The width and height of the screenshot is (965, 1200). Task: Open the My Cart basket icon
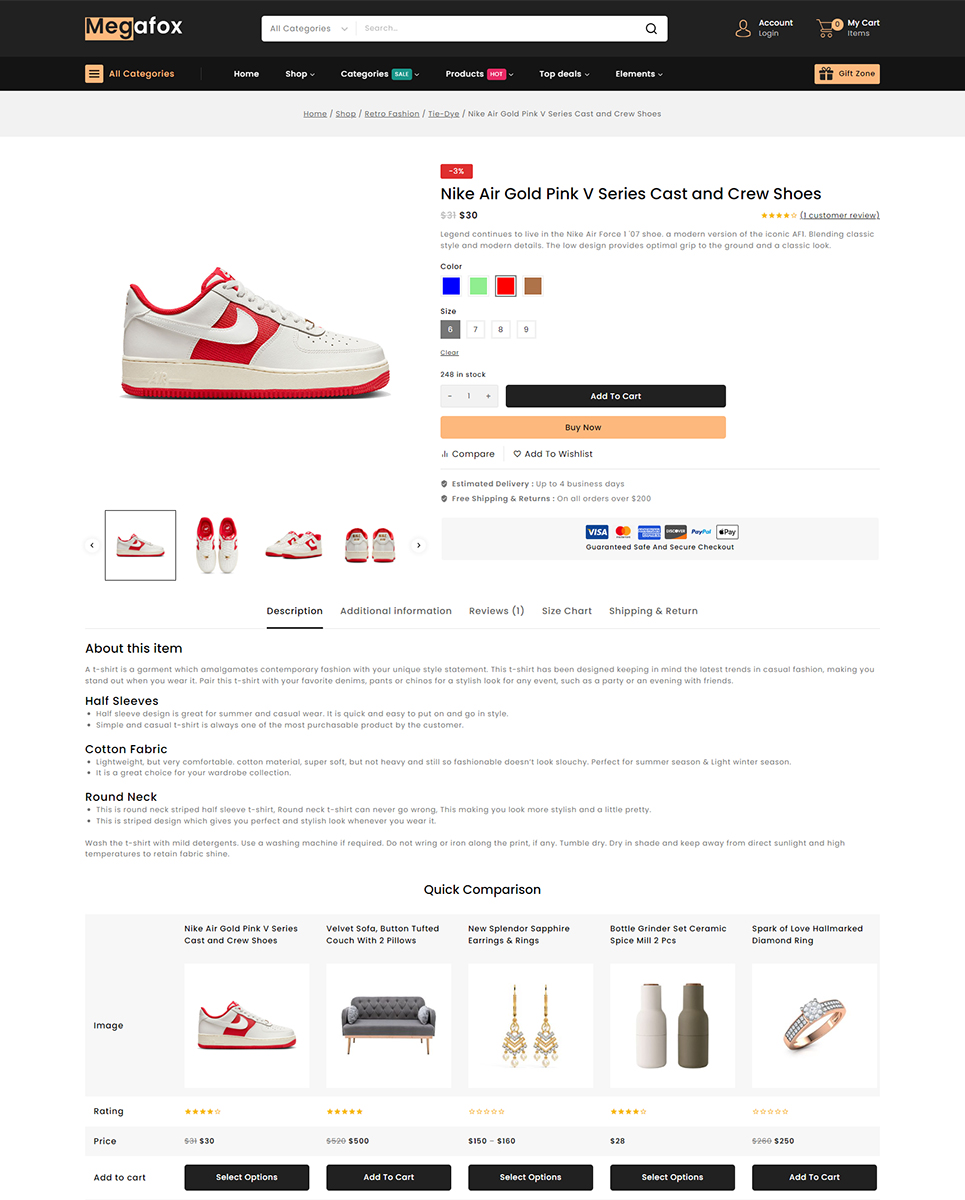[x=827, y=28]
